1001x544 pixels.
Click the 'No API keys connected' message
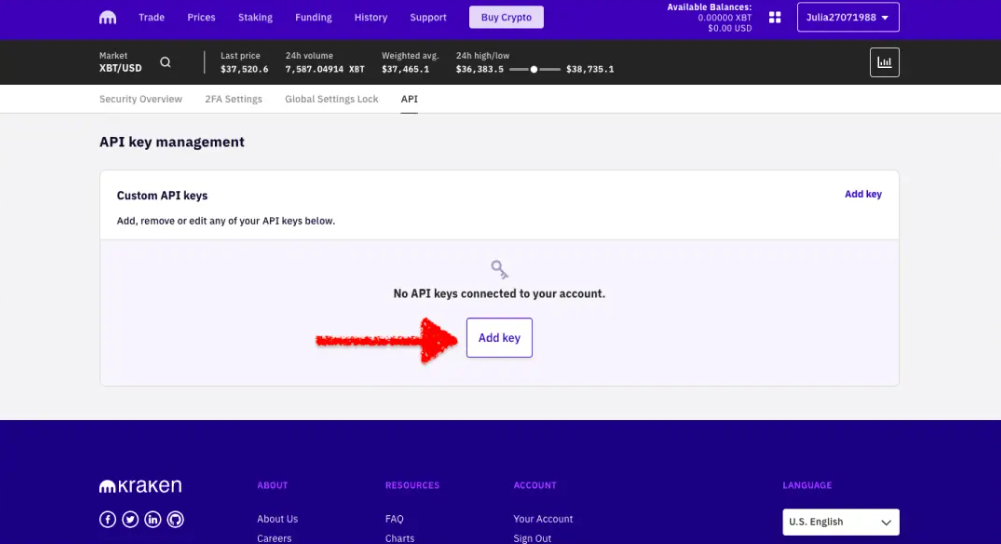tap(499, 294)
